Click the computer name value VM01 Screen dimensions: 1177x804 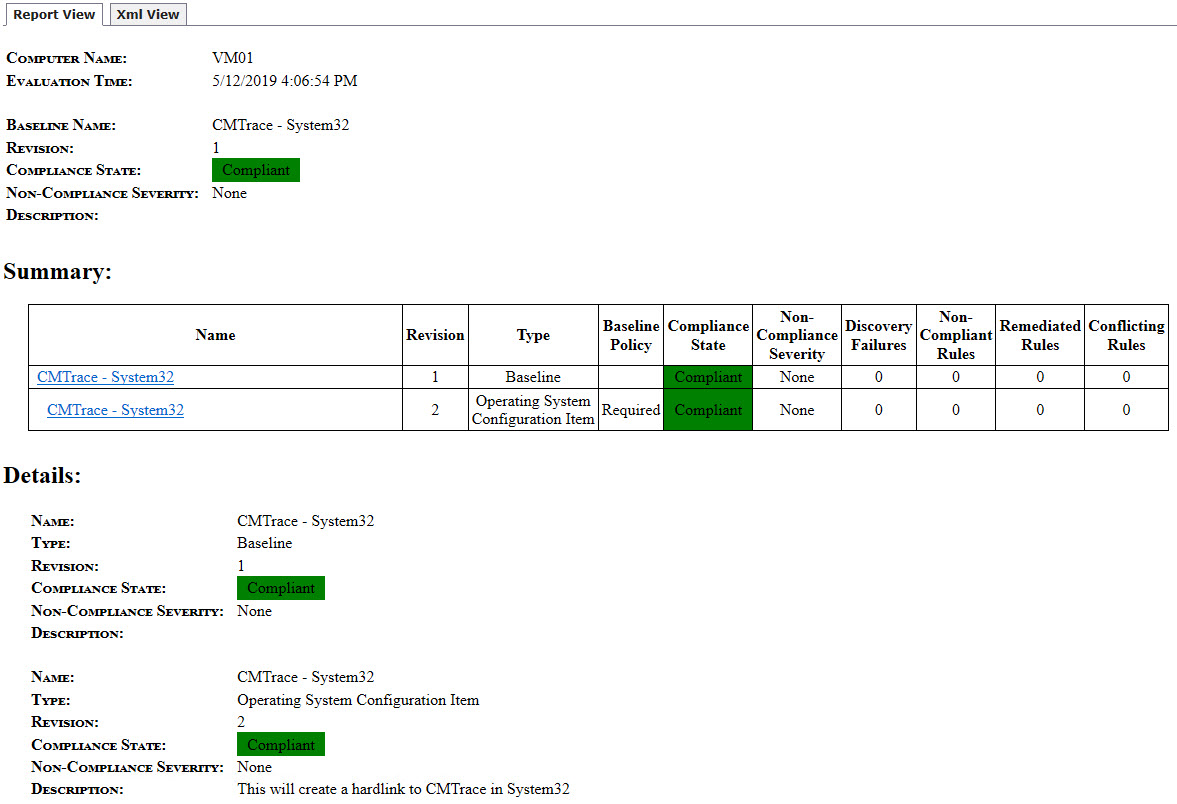233,58
